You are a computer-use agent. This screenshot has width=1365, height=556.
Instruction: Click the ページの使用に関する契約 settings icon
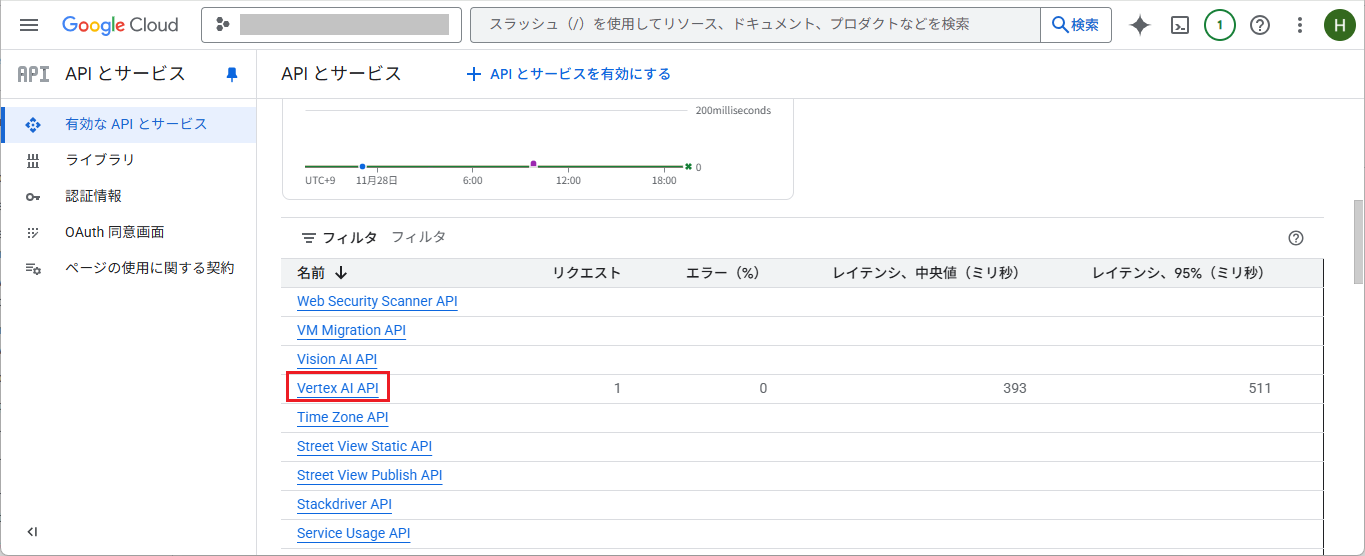tap(33, 269)
